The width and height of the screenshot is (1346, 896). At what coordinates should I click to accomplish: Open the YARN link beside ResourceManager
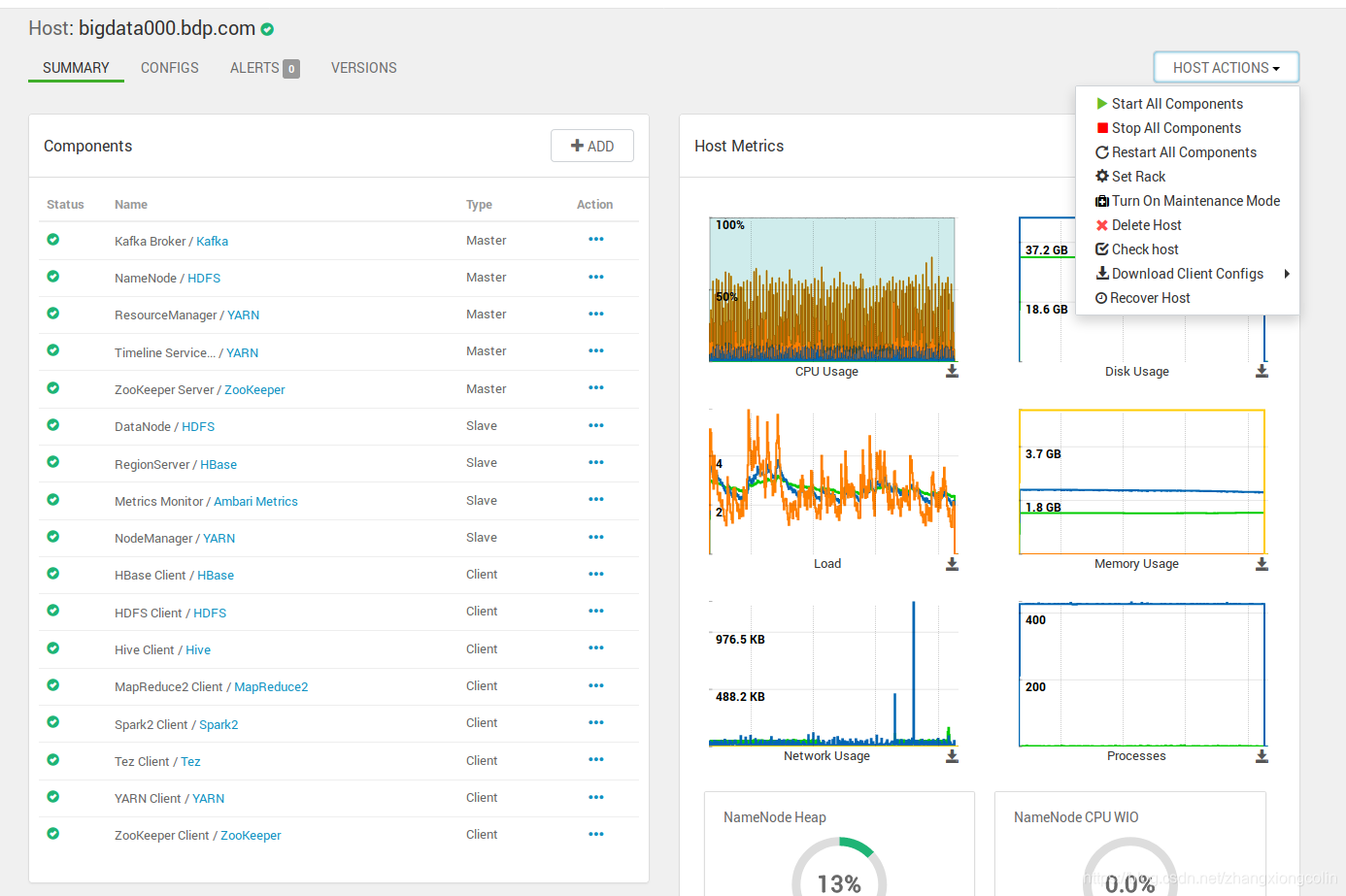[244, 315]
